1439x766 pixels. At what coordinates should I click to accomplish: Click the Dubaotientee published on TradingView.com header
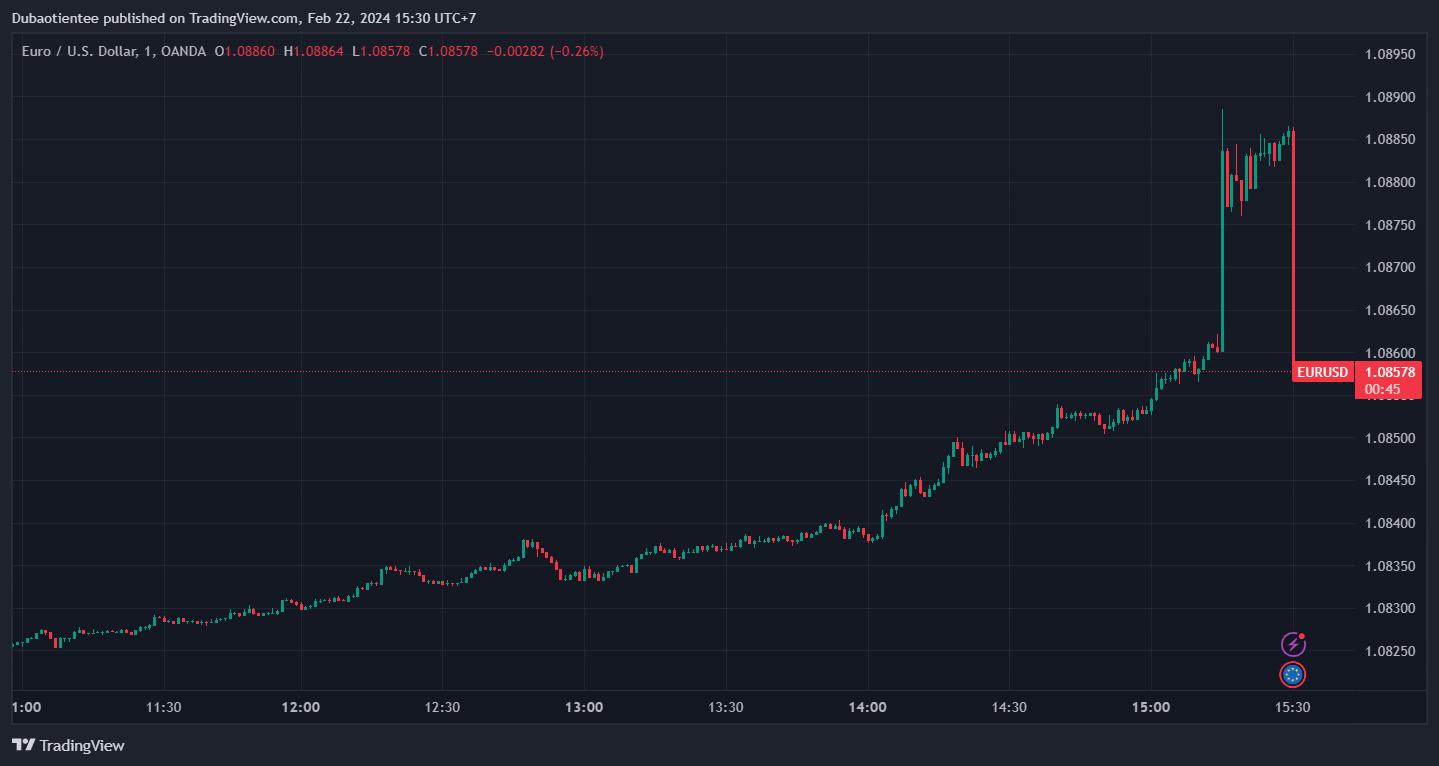coord(155,18)
